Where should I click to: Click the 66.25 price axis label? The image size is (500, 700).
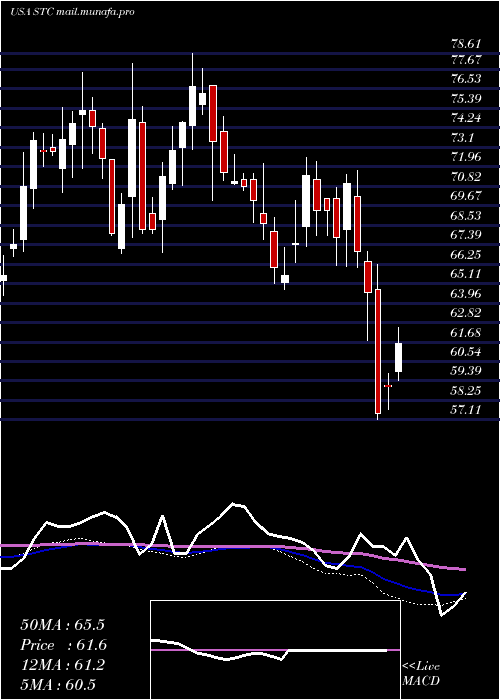point(466,254)
